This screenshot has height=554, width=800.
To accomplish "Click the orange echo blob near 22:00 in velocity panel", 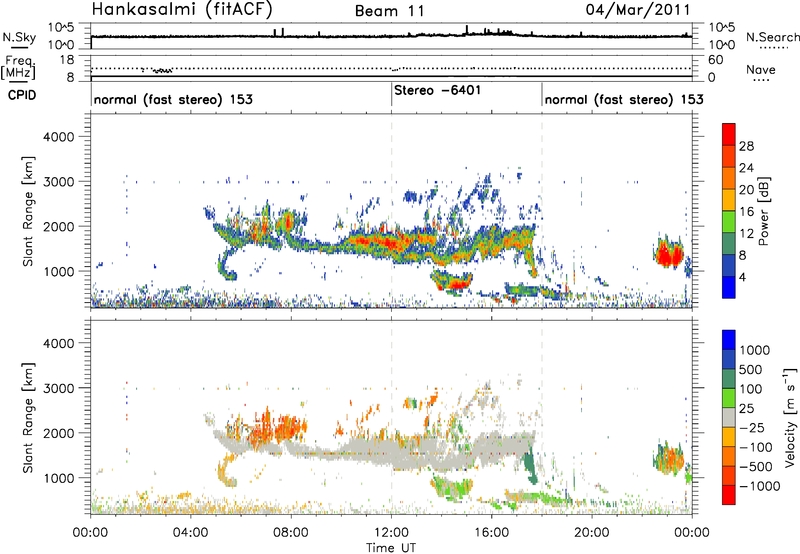I will point(669,459).
